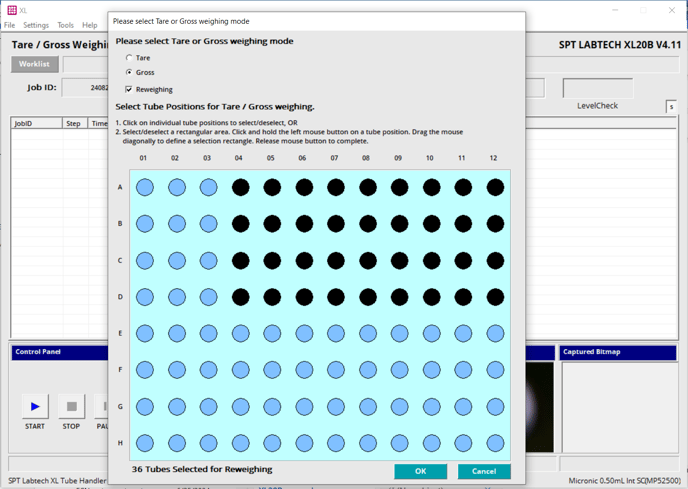The image size is (688, 489).
Task: Click the Captured Bitmap panel header
Action: [618, 352]
